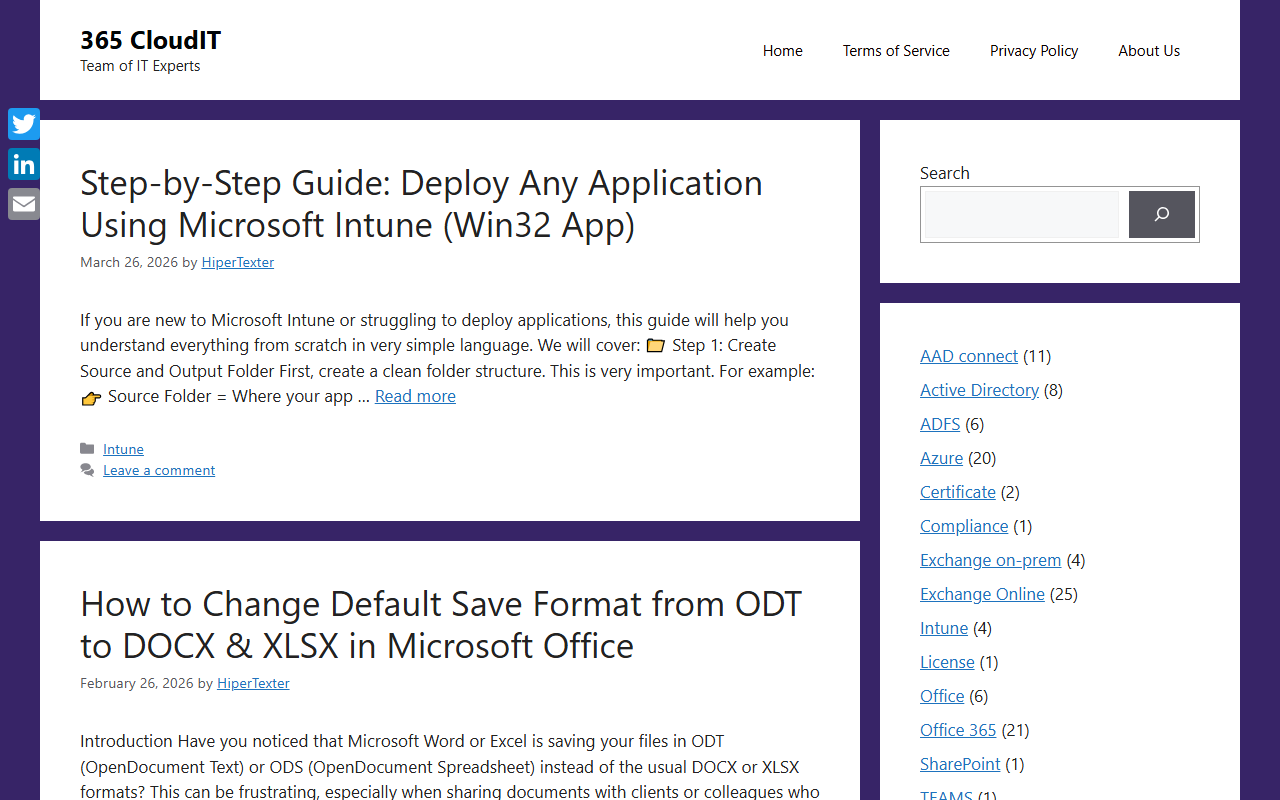This screenshot has height=800, width=1280.
Task: Share the page via Email icon
Action: (24, 204)
